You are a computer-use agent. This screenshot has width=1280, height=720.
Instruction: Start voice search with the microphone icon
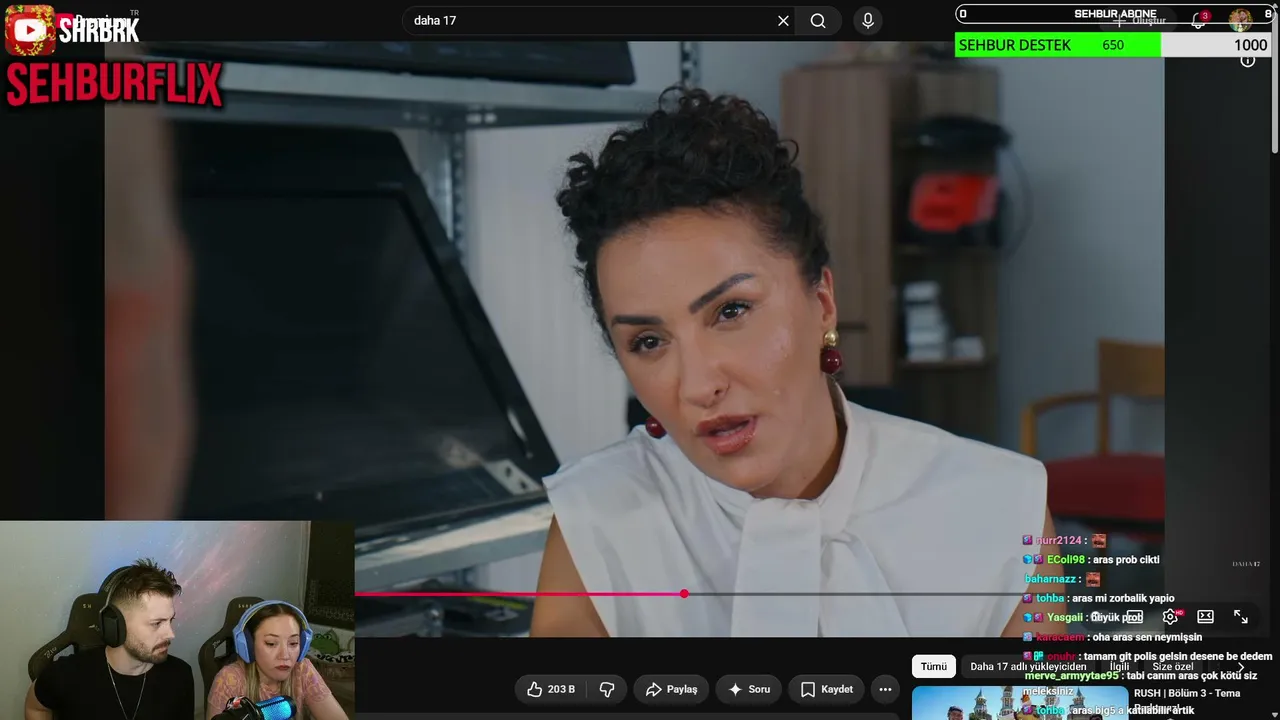coord(868,21)
